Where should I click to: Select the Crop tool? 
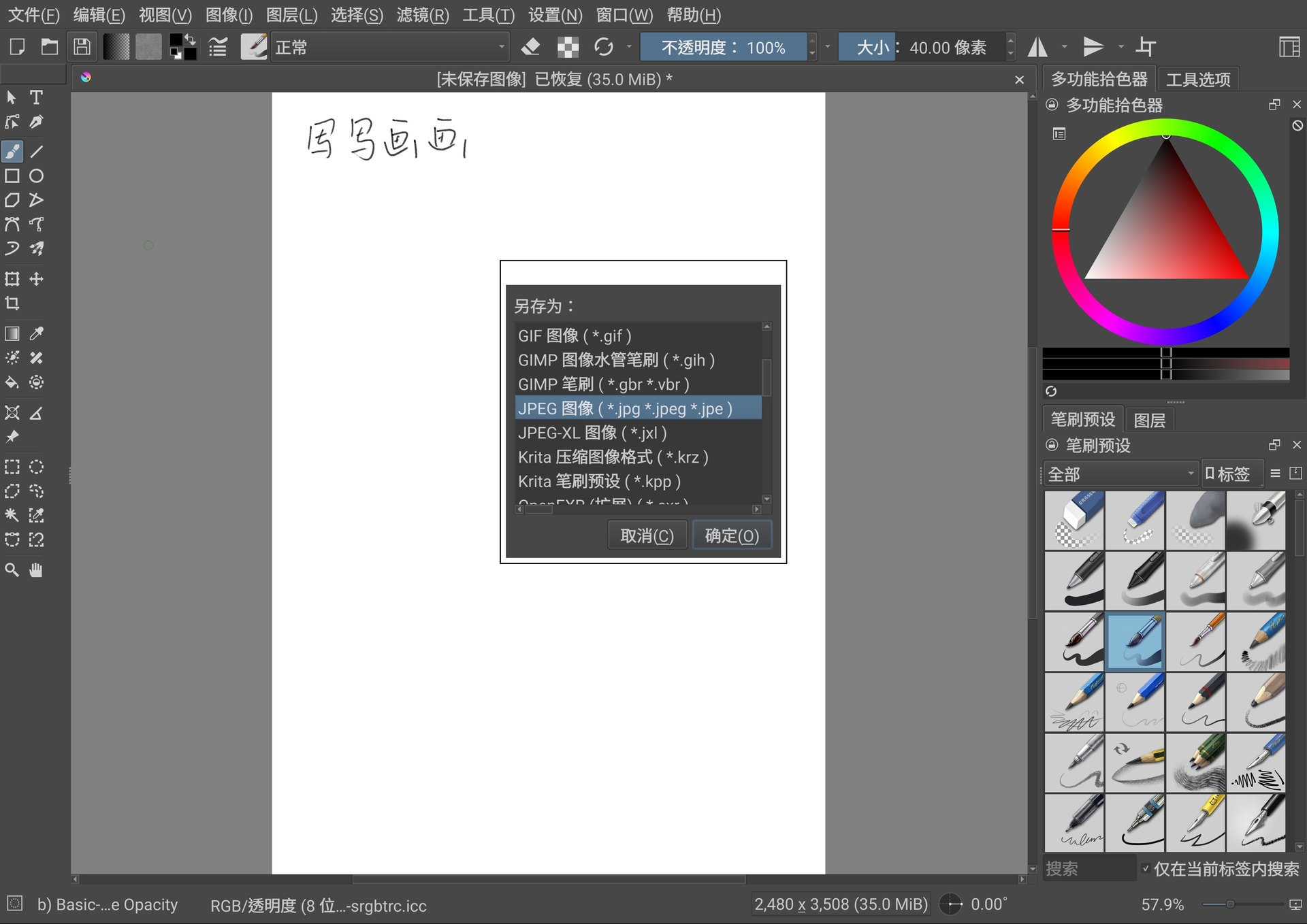pos(12,303)
